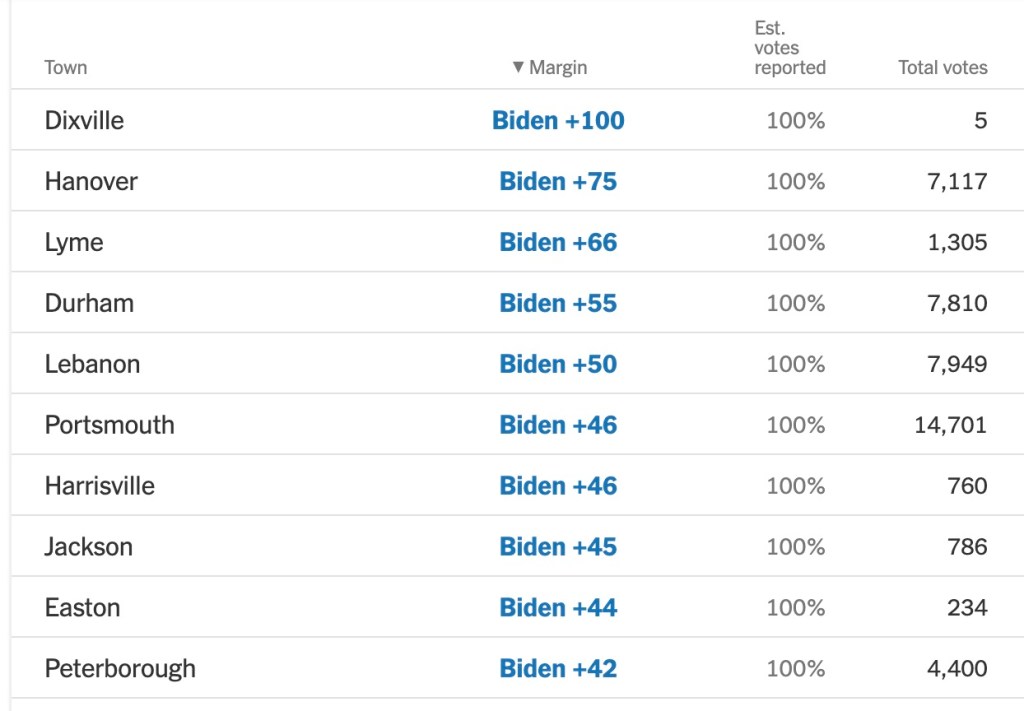This screenshot has height=711, width=1024.
Task: Select the Hanover town name
Action: 91,182
